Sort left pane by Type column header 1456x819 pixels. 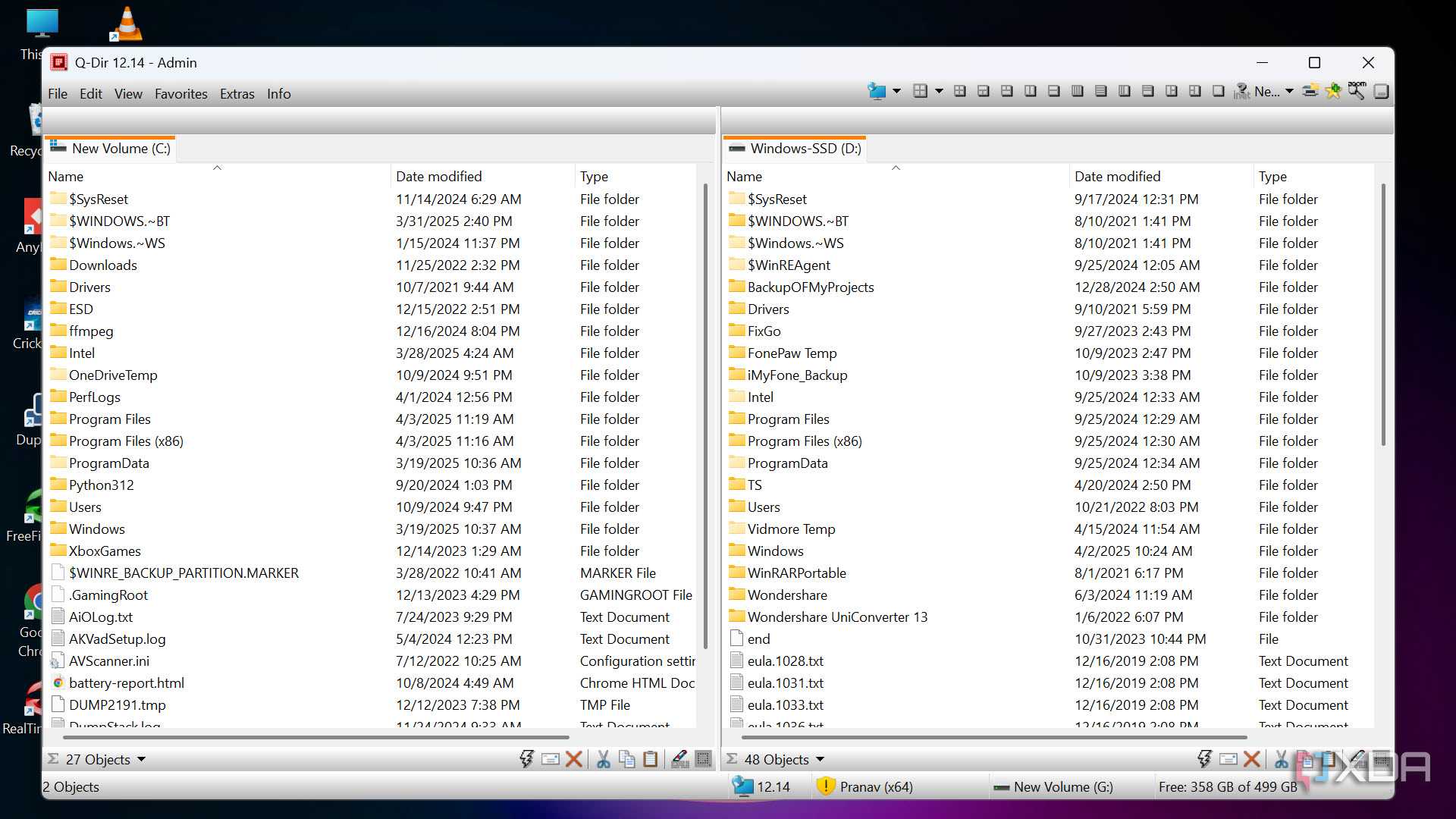635,176
